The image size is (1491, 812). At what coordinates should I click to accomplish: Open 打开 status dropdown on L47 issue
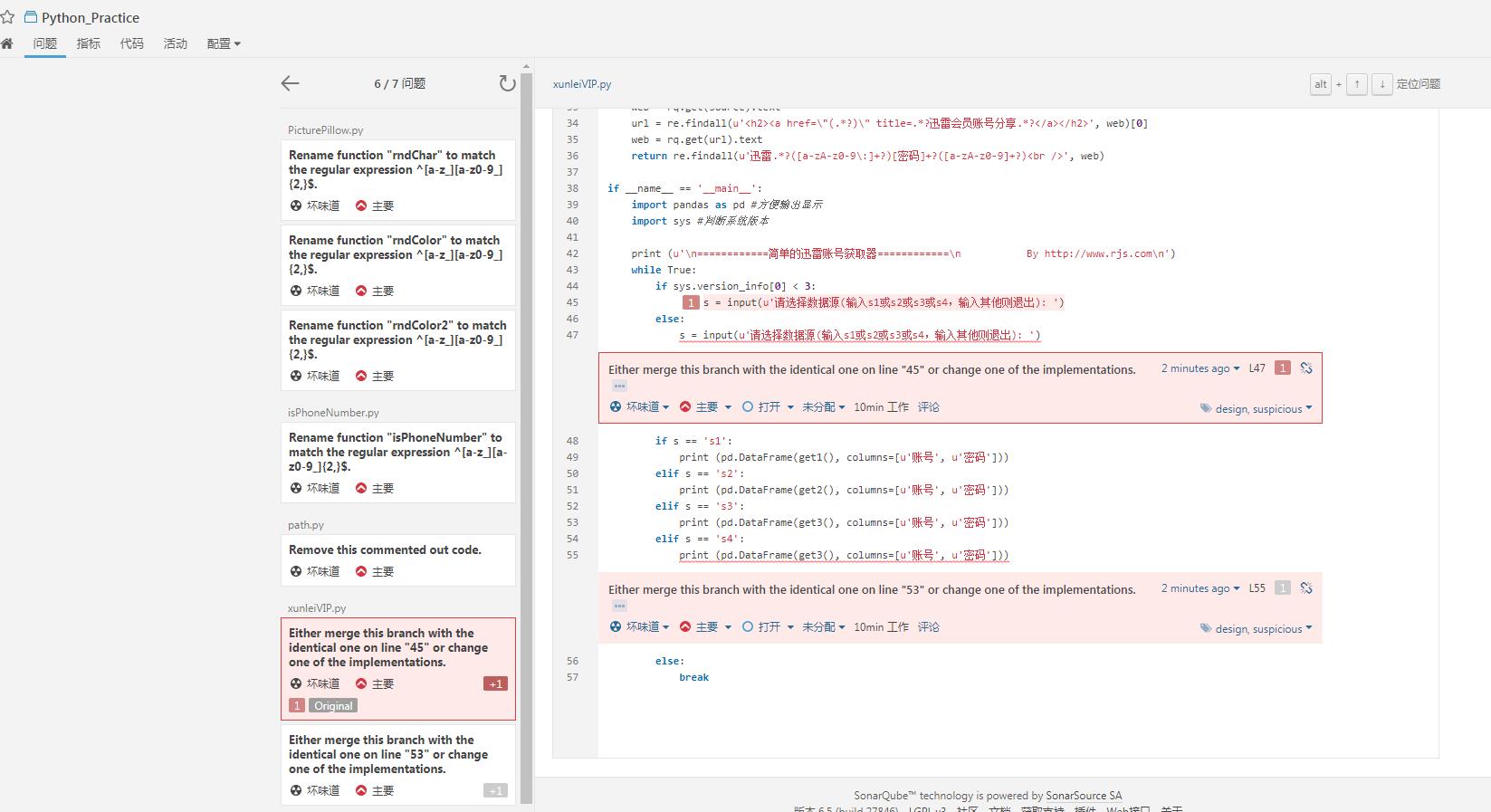pyautogui.click(x=768, y=406)
